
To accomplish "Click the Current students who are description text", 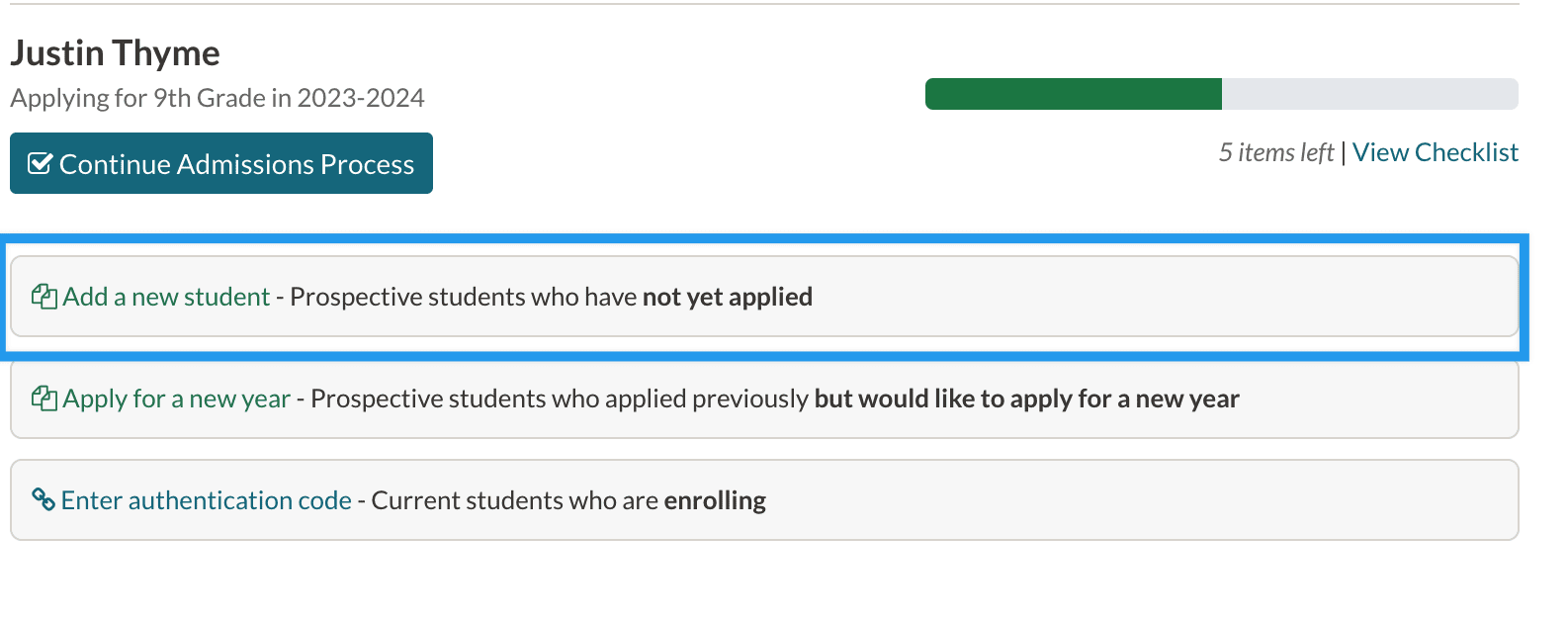I will point(514,500).
